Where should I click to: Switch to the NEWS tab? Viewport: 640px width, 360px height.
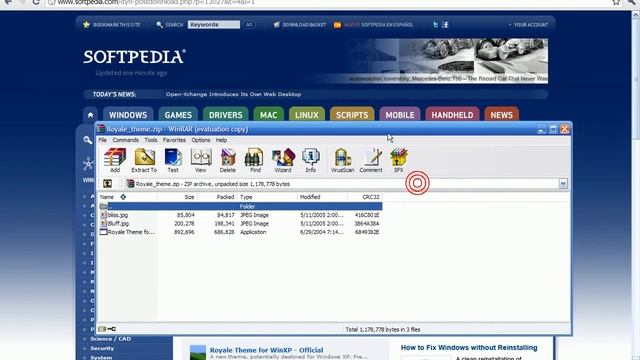coord(501,115)
